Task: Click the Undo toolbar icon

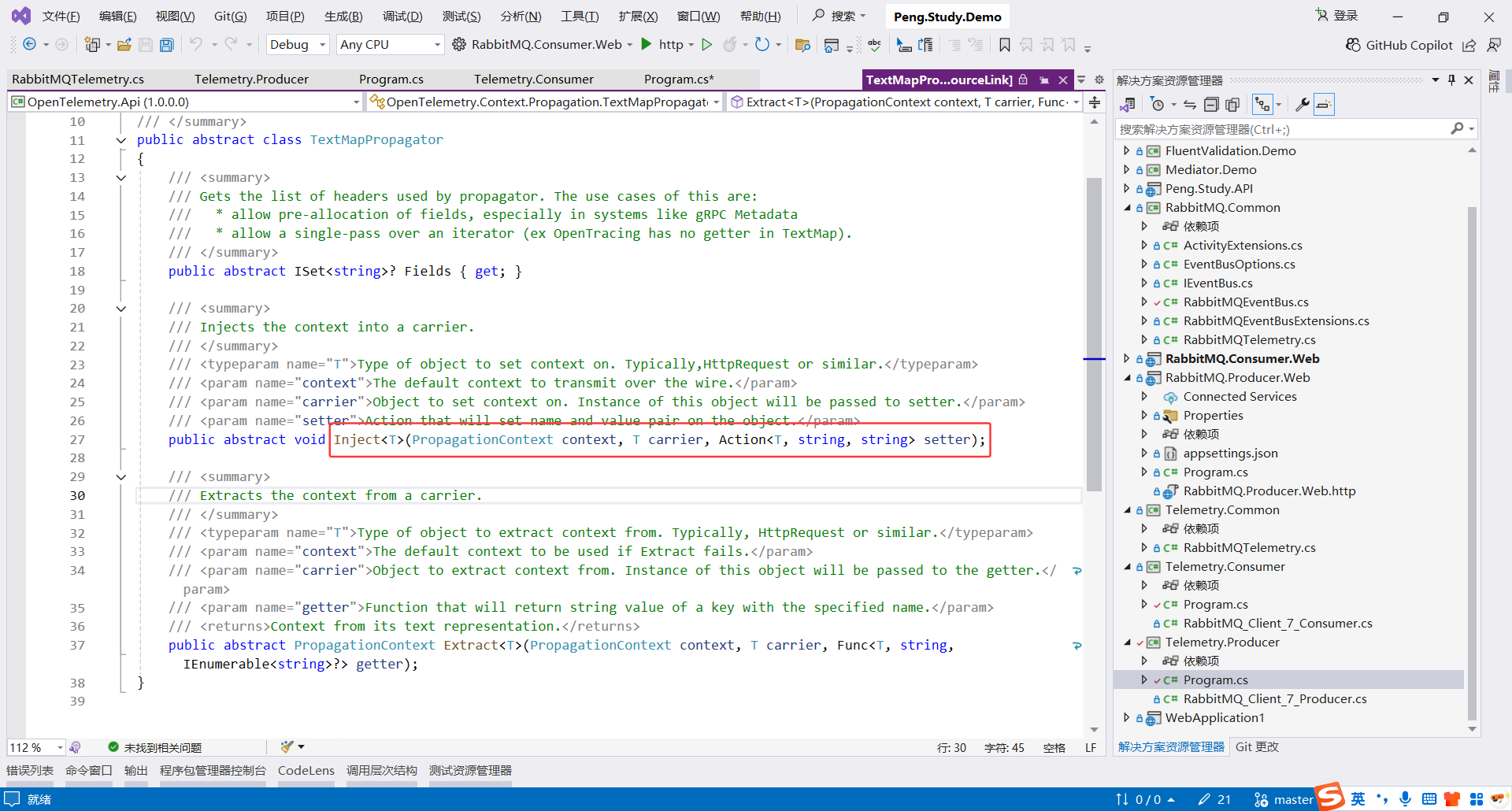Action: point(196,44)
